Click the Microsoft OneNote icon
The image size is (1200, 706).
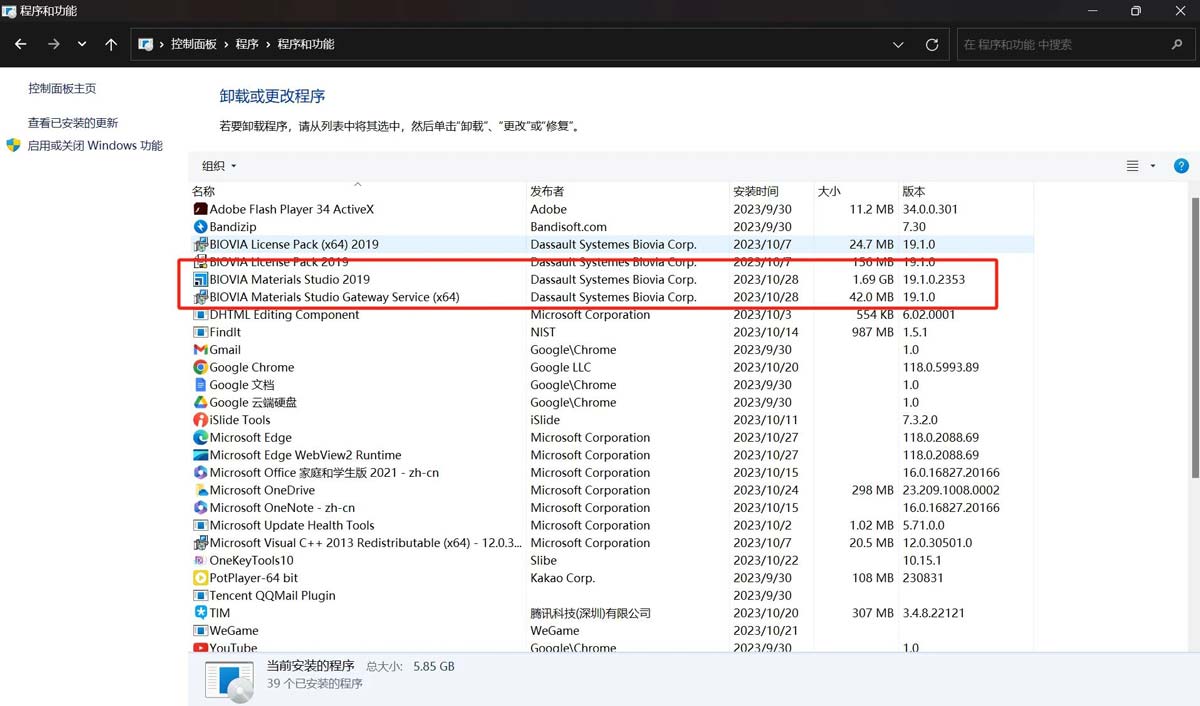tap(200, 507)
